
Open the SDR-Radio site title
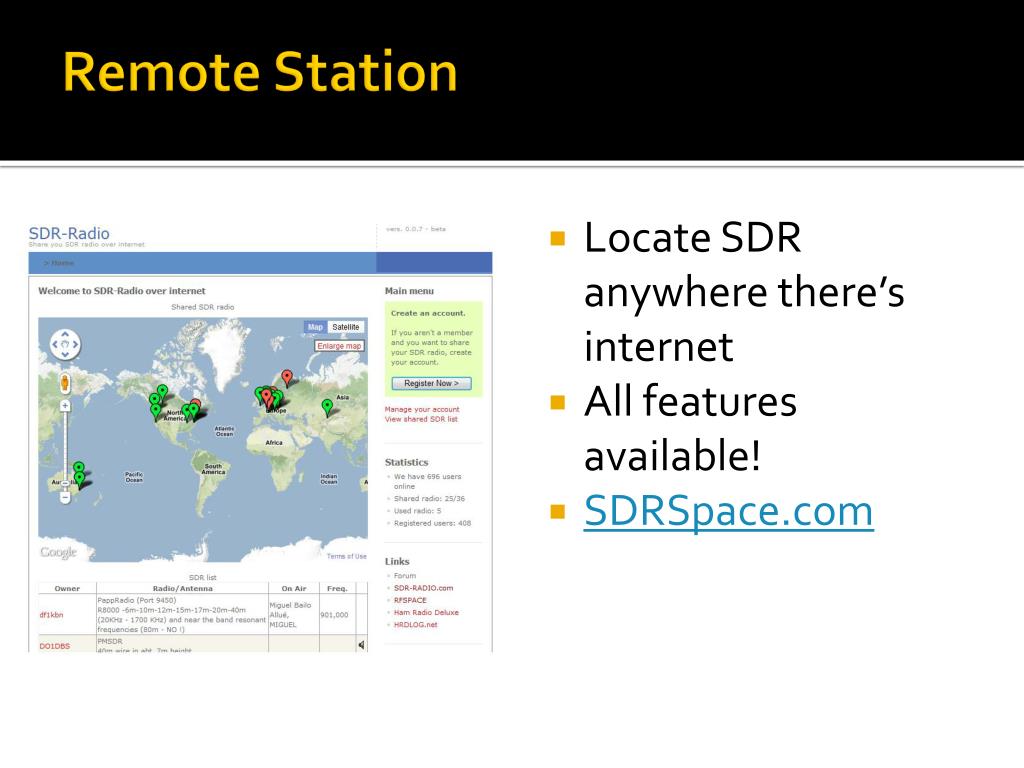[x=69, y=233]
